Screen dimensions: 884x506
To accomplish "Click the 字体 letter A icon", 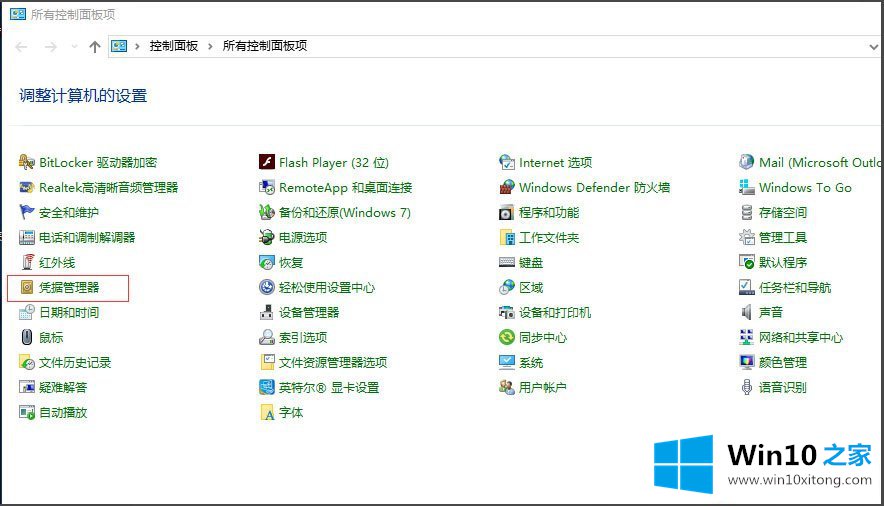I will pyautogui.click(x=267, y=412).
